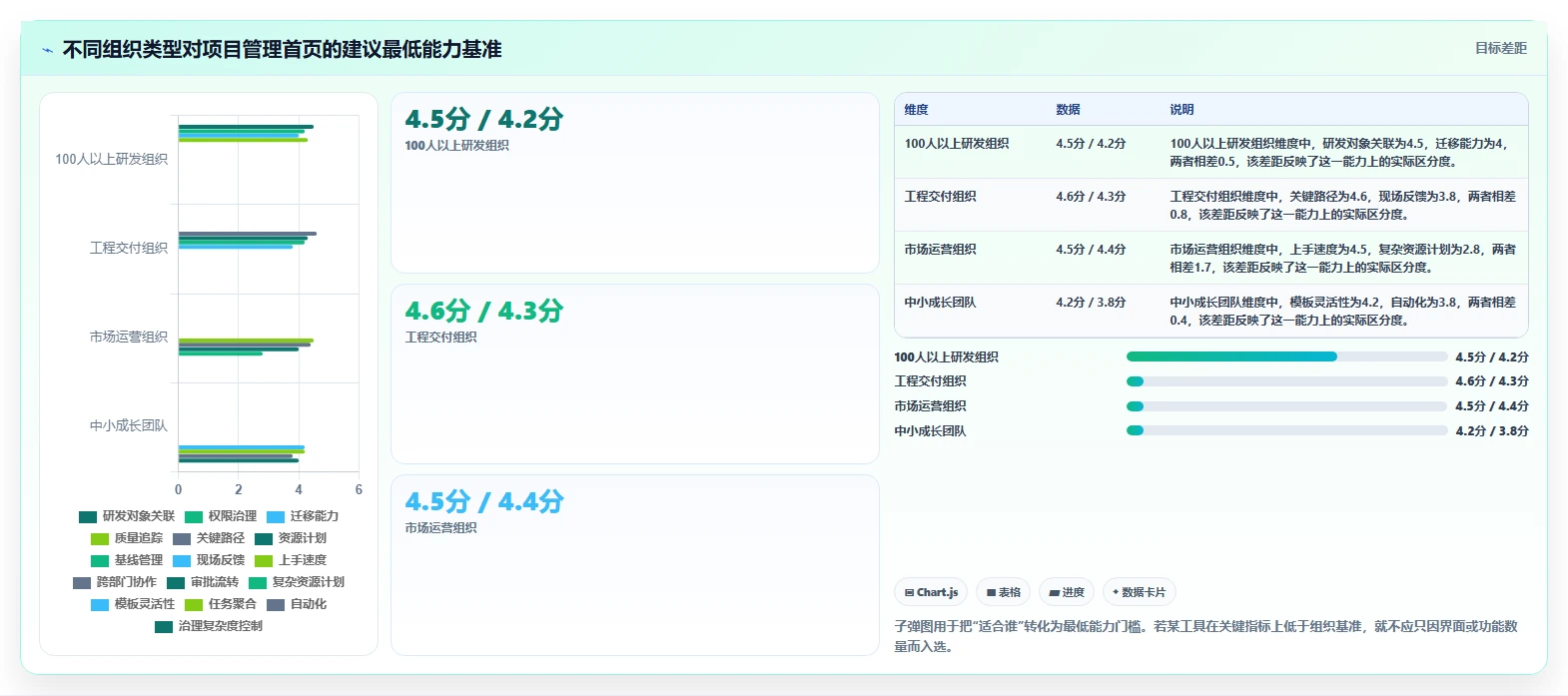
Task: Toggle the 权限治理 legend series
Action: coord(221,516)
